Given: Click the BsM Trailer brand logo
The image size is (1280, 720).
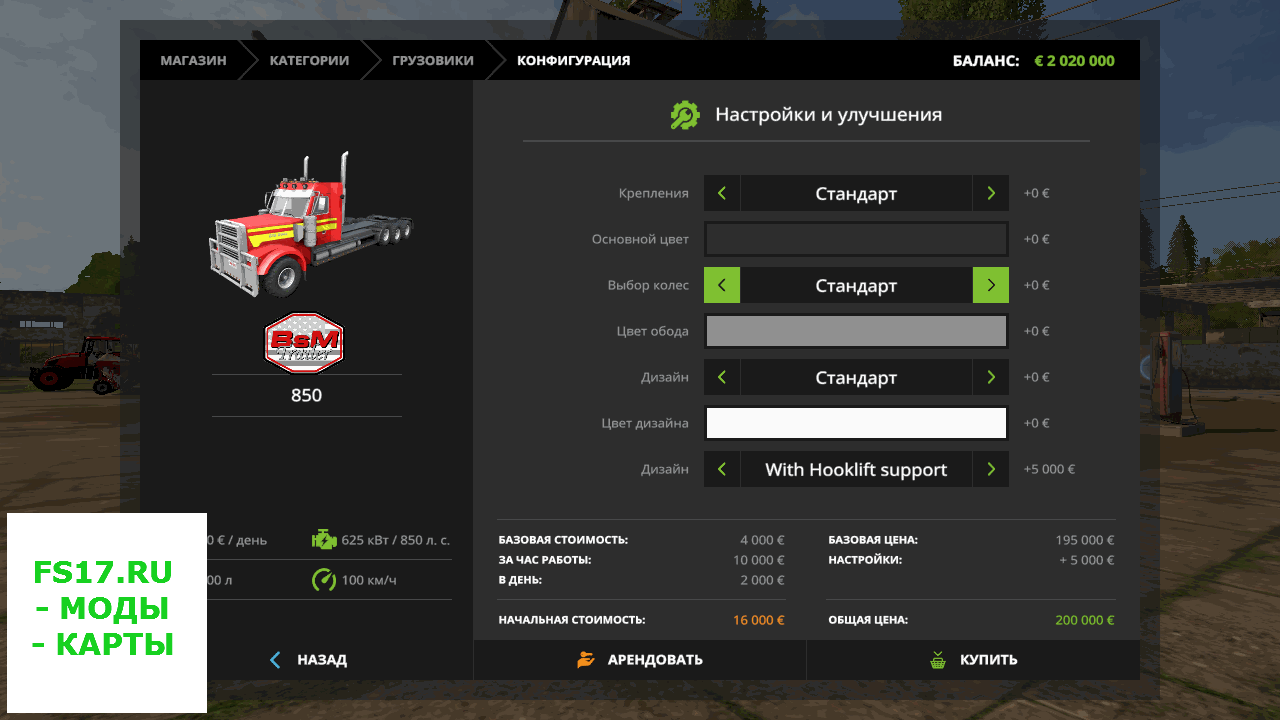Looking at the screenshot, I should coord(306,343).
